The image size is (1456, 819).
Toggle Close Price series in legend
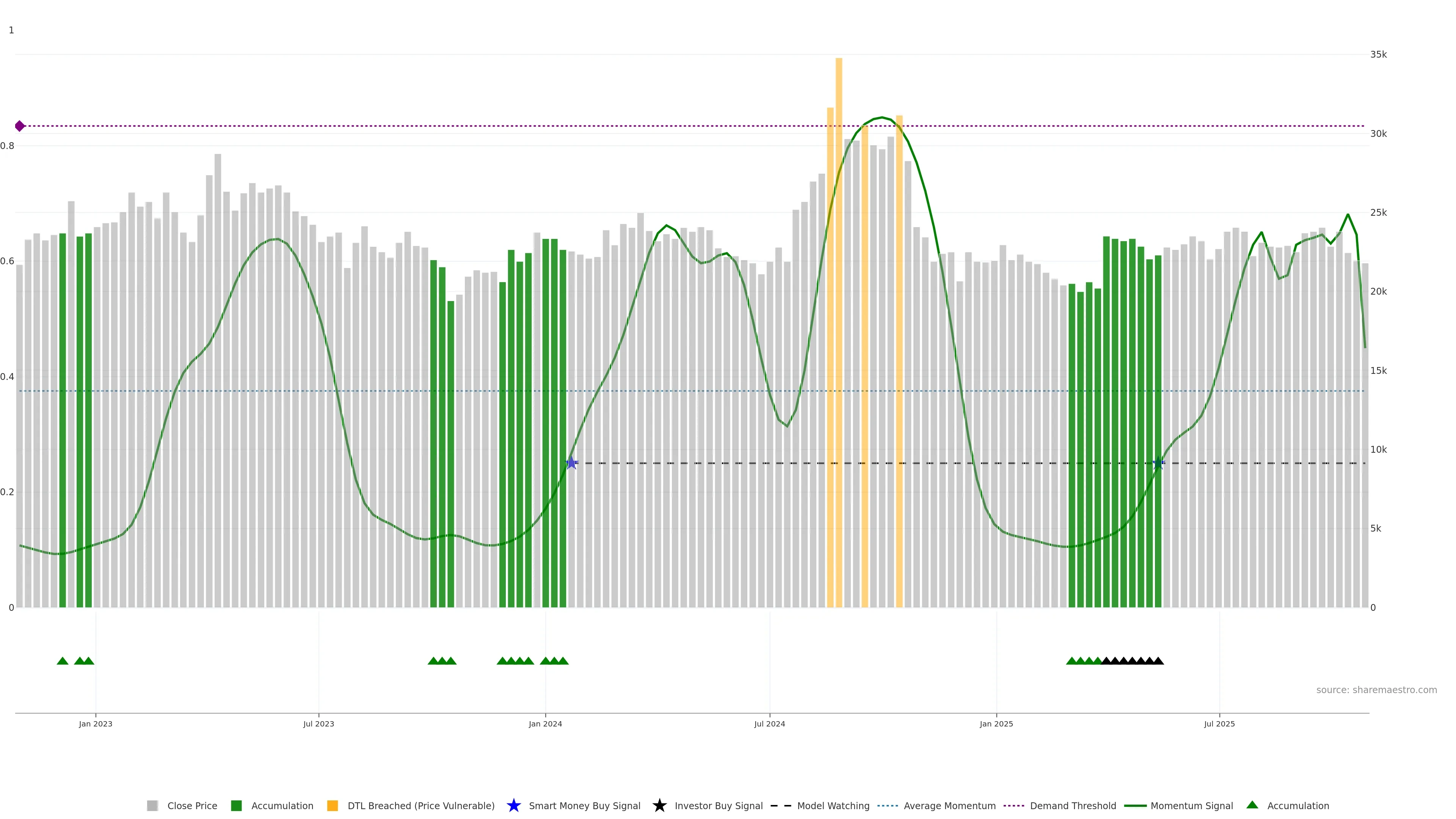[191, 806]
